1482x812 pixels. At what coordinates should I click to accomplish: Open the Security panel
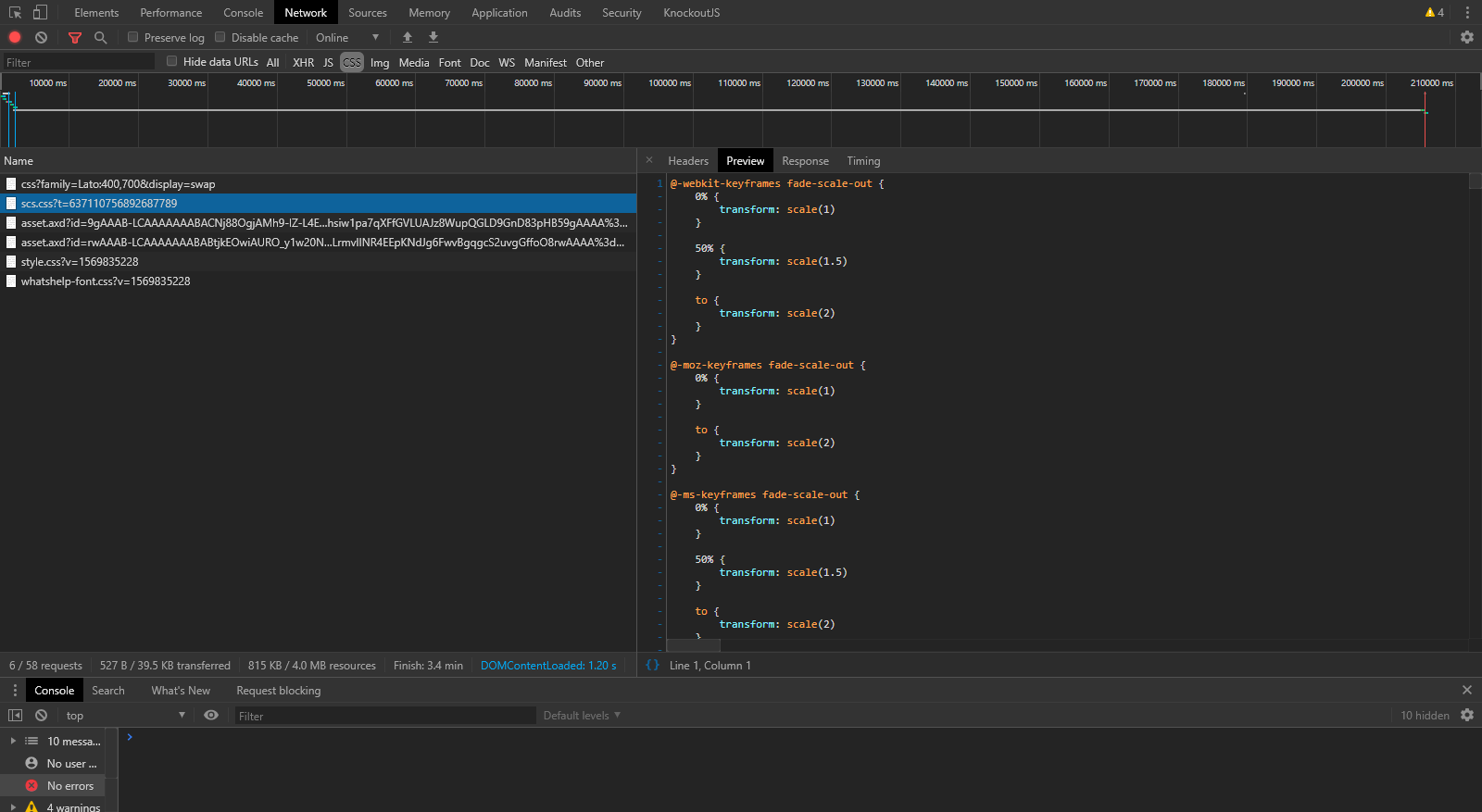pos(622,12)
